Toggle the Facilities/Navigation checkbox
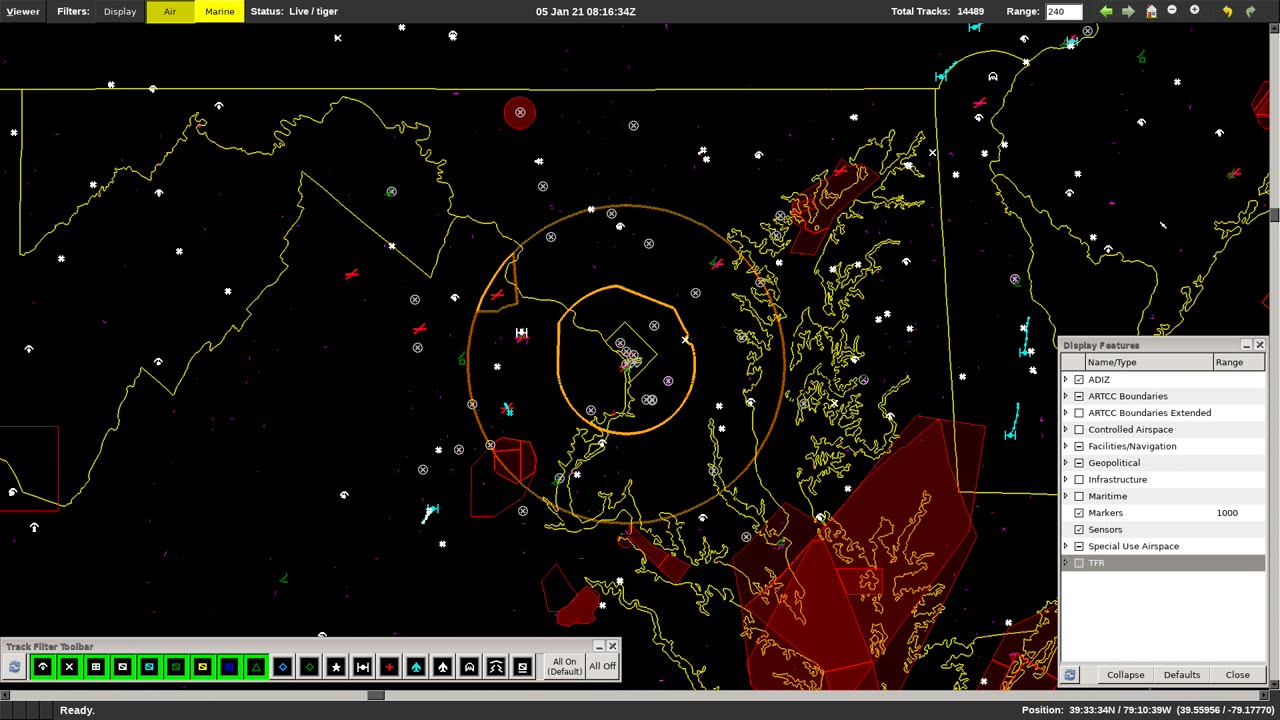This screenshot has width=1280, height=720. coord(1079,446)
